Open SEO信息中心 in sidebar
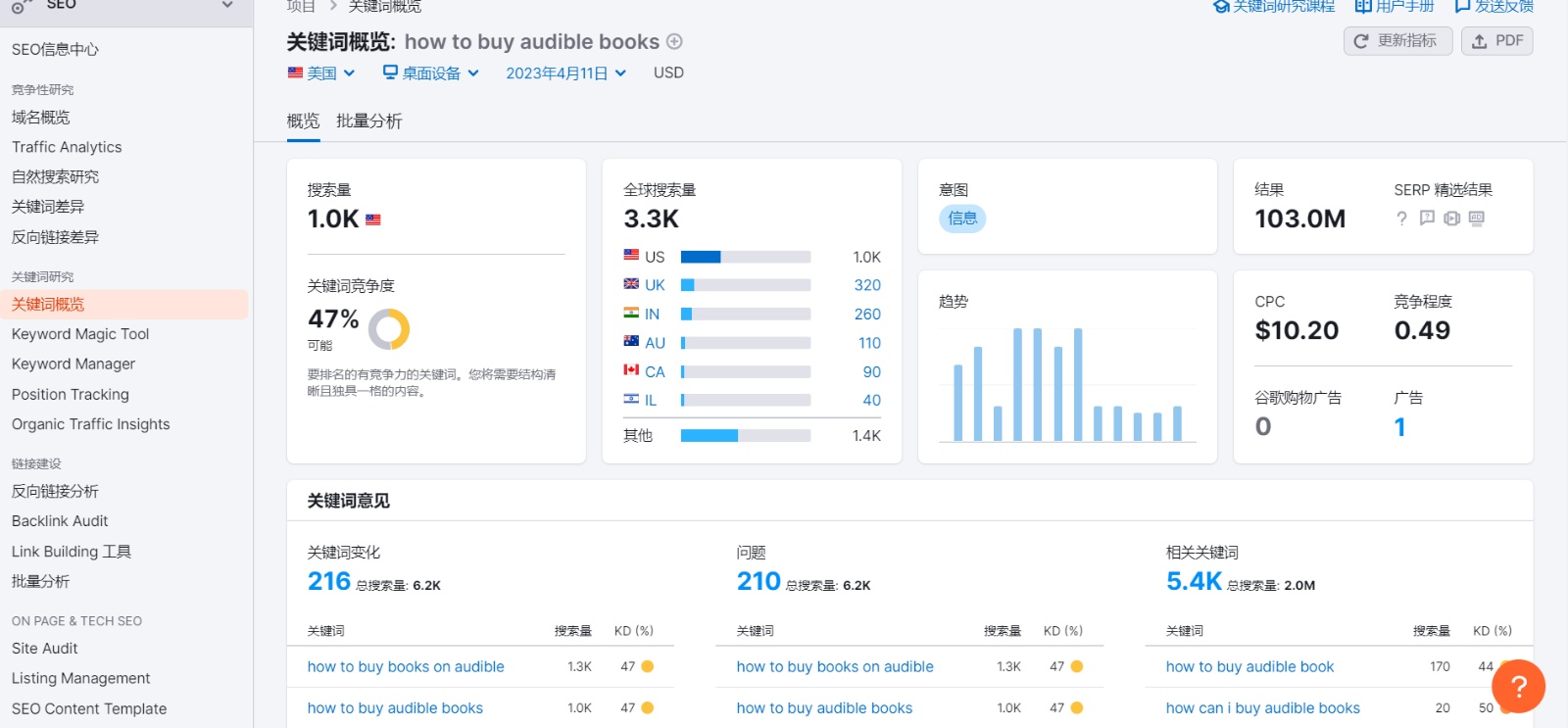This screenshot has height=728, width=1568. point(55,49)
